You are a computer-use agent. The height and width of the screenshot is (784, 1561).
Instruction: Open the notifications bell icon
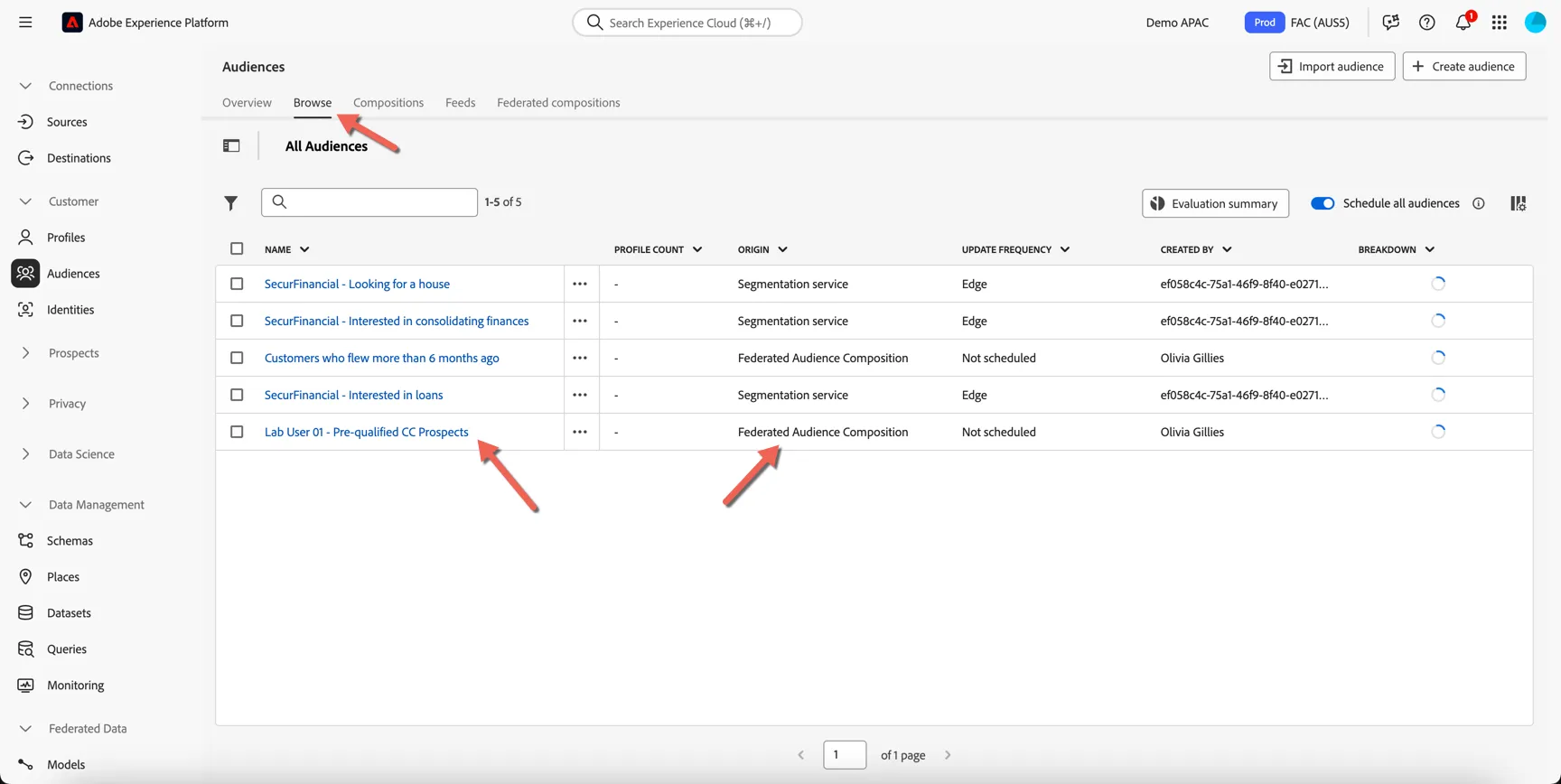tap(1463, 23)
